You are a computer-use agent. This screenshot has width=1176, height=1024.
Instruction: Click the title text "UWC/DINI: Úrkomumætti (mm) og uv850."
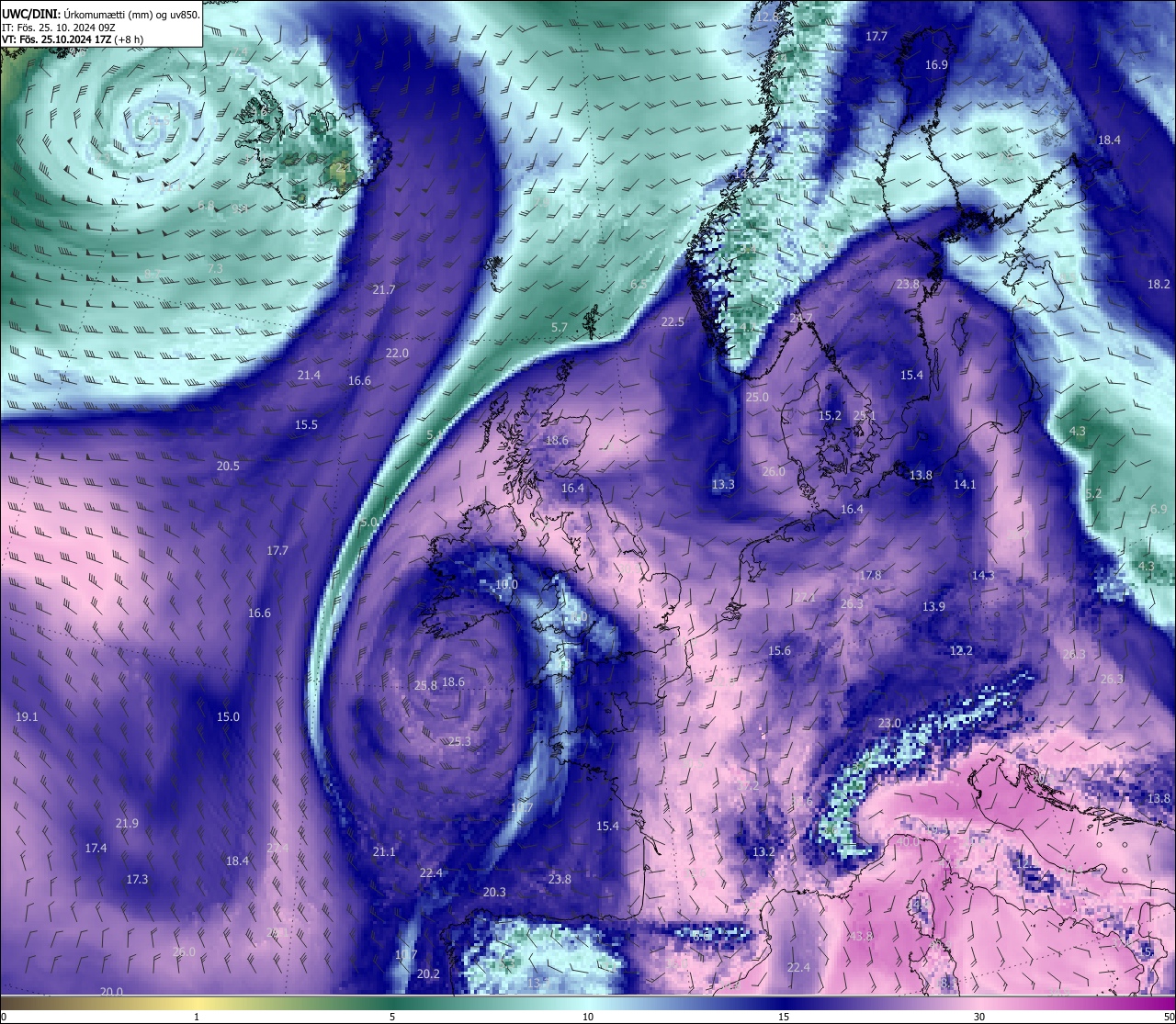point(100,15)
